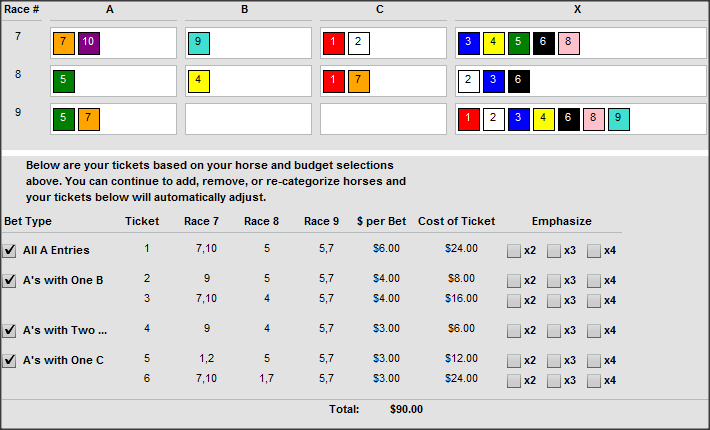Click the empty Race 9 column C box
This screenshot has width=710, height=430.
coord(383,119)
